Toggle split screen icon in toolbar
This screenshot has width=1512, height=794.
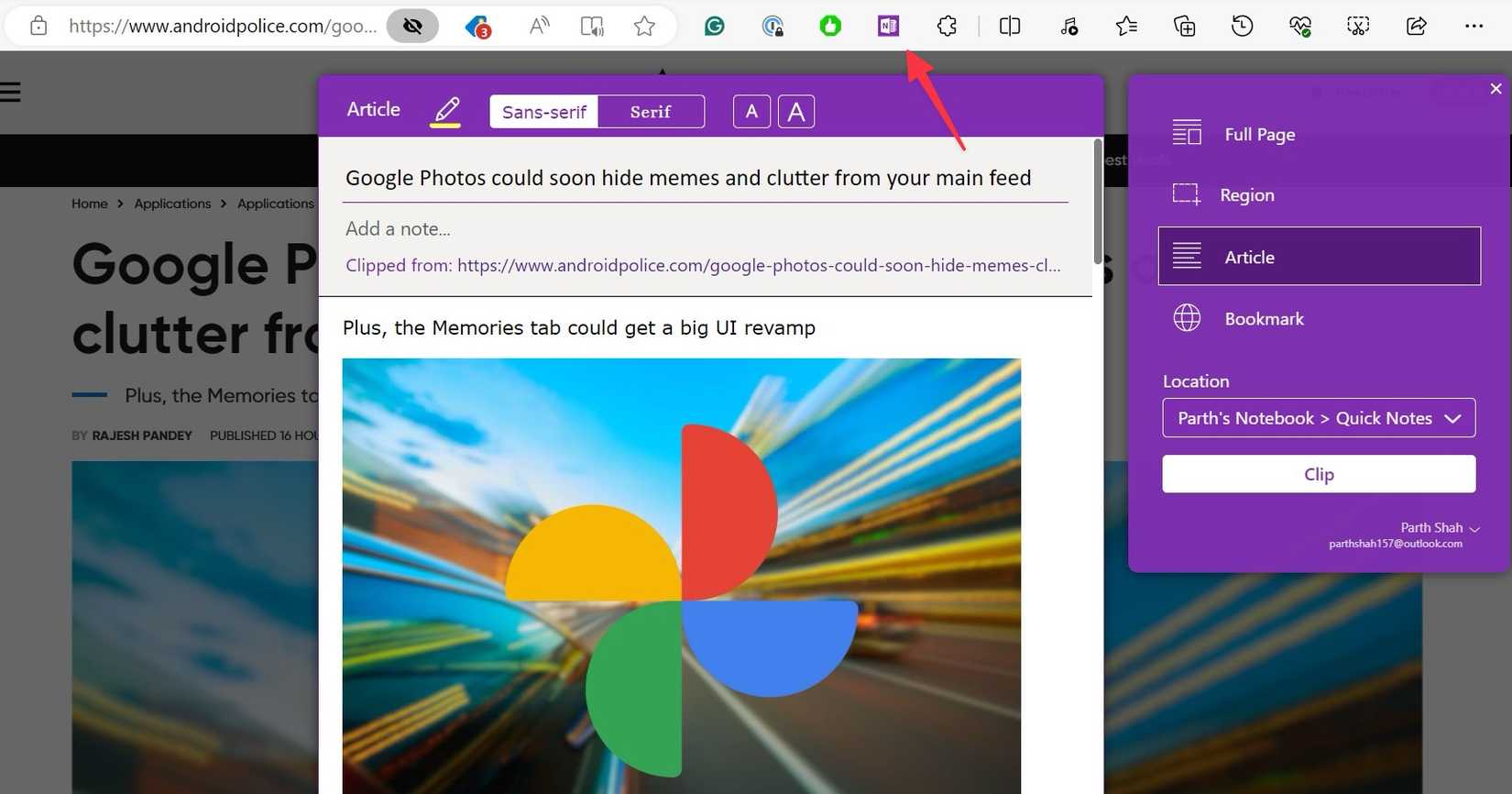pyautogui.click(x=1010, y=27)
